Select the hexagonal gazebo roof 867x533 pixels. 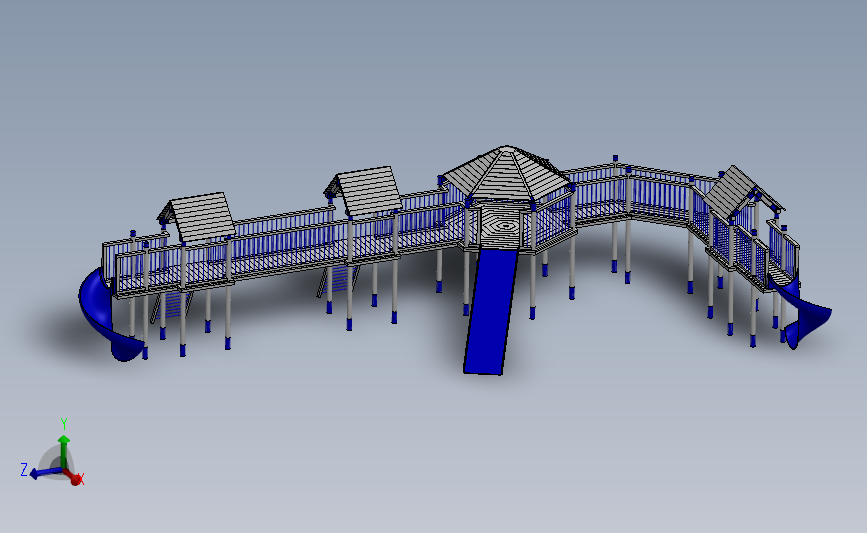coord(506,172)
